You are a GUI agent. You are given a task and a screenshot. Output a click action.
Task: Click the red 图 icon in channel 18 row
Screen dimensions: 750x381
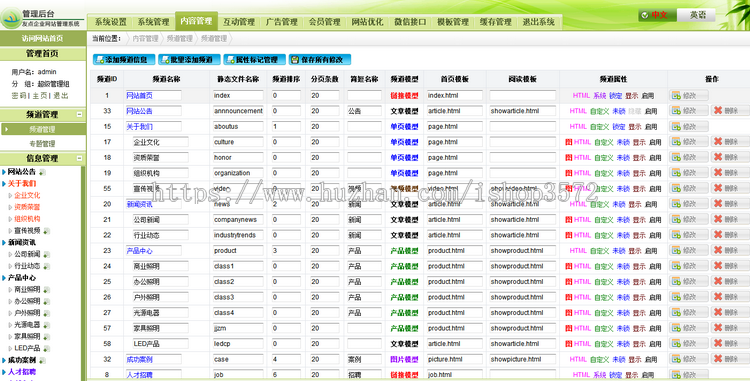[568, 158]
